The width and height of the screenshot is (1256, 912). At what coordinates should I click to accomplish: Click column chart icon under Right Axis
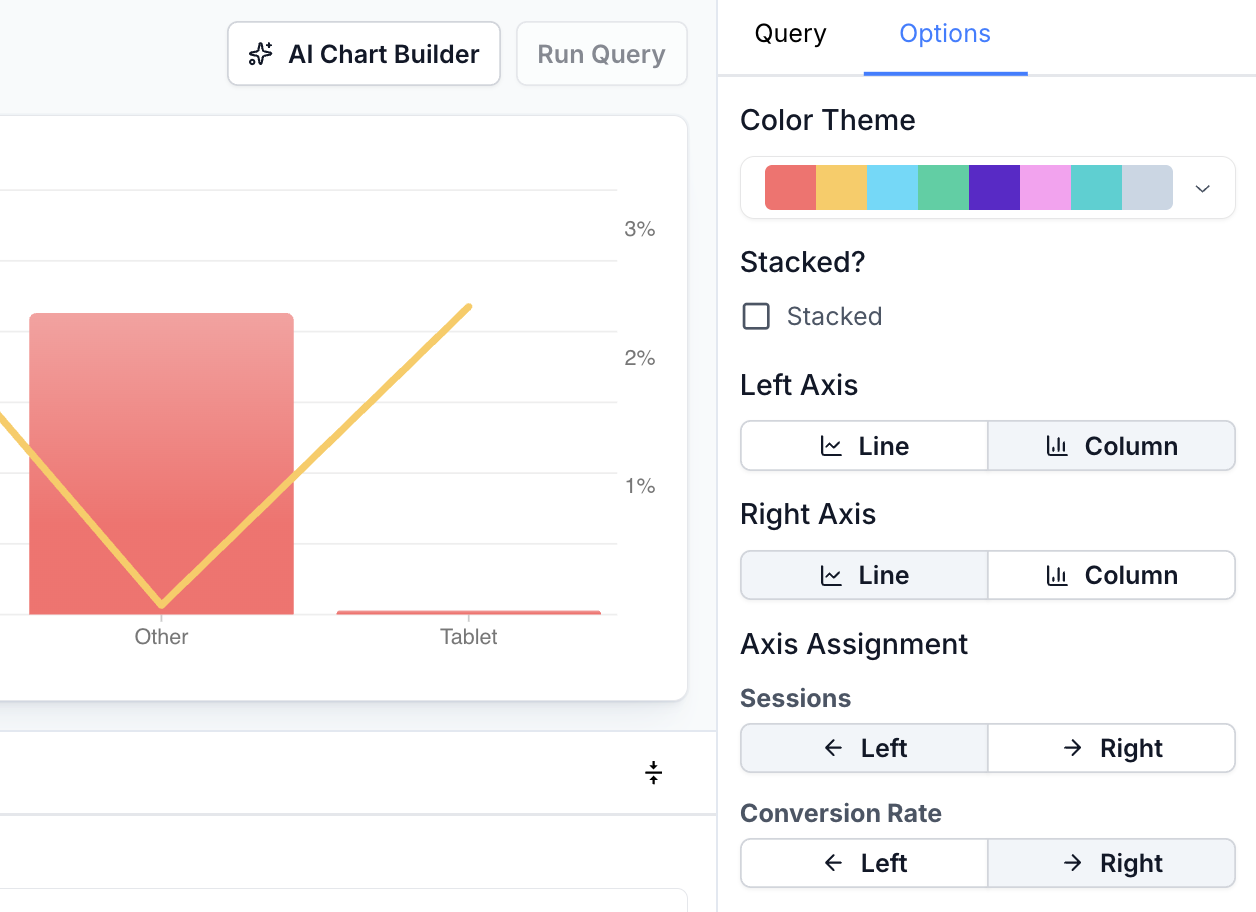point(1057,575)
